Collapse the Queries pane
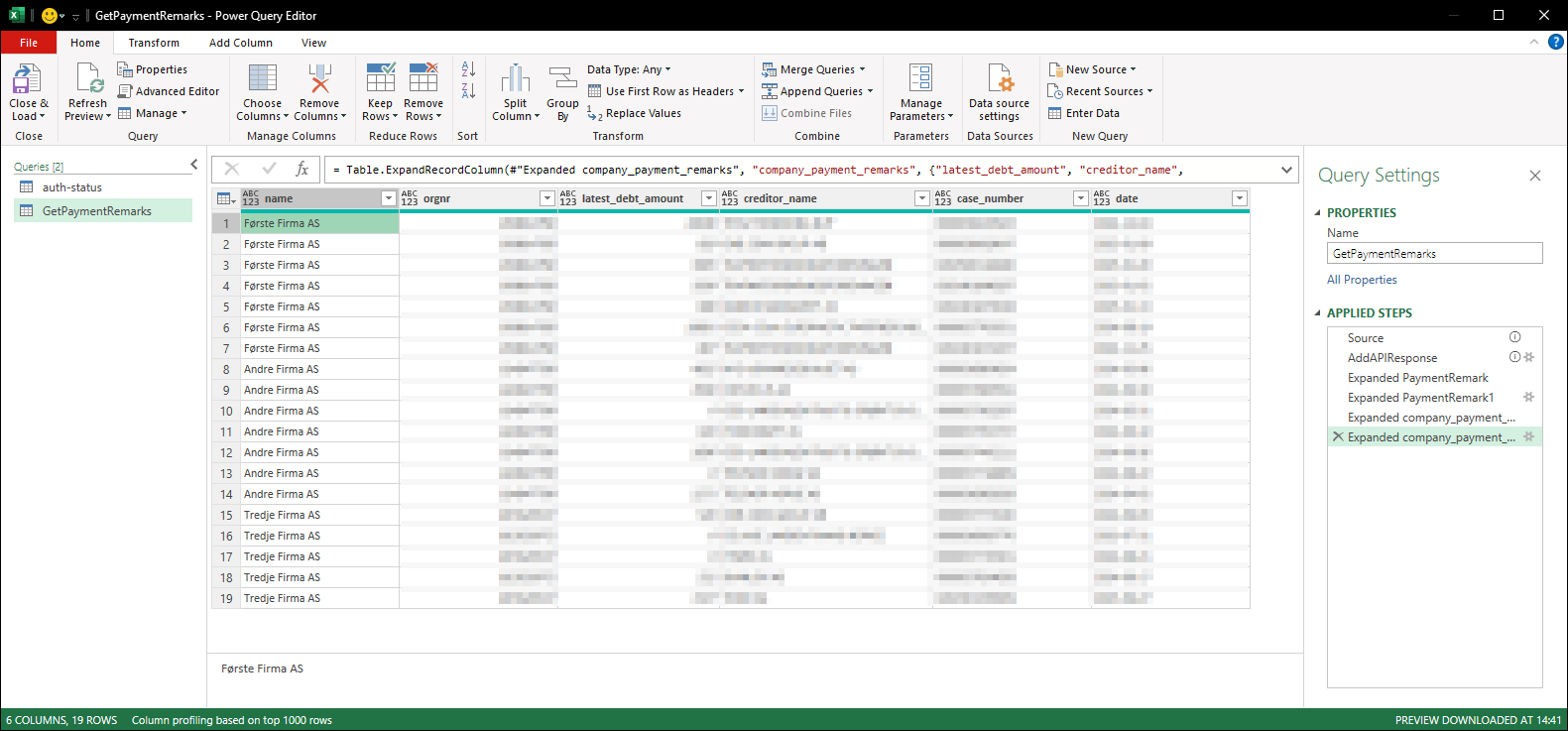The width and height of the screenshot is (1568, 731). click(193, 165)
